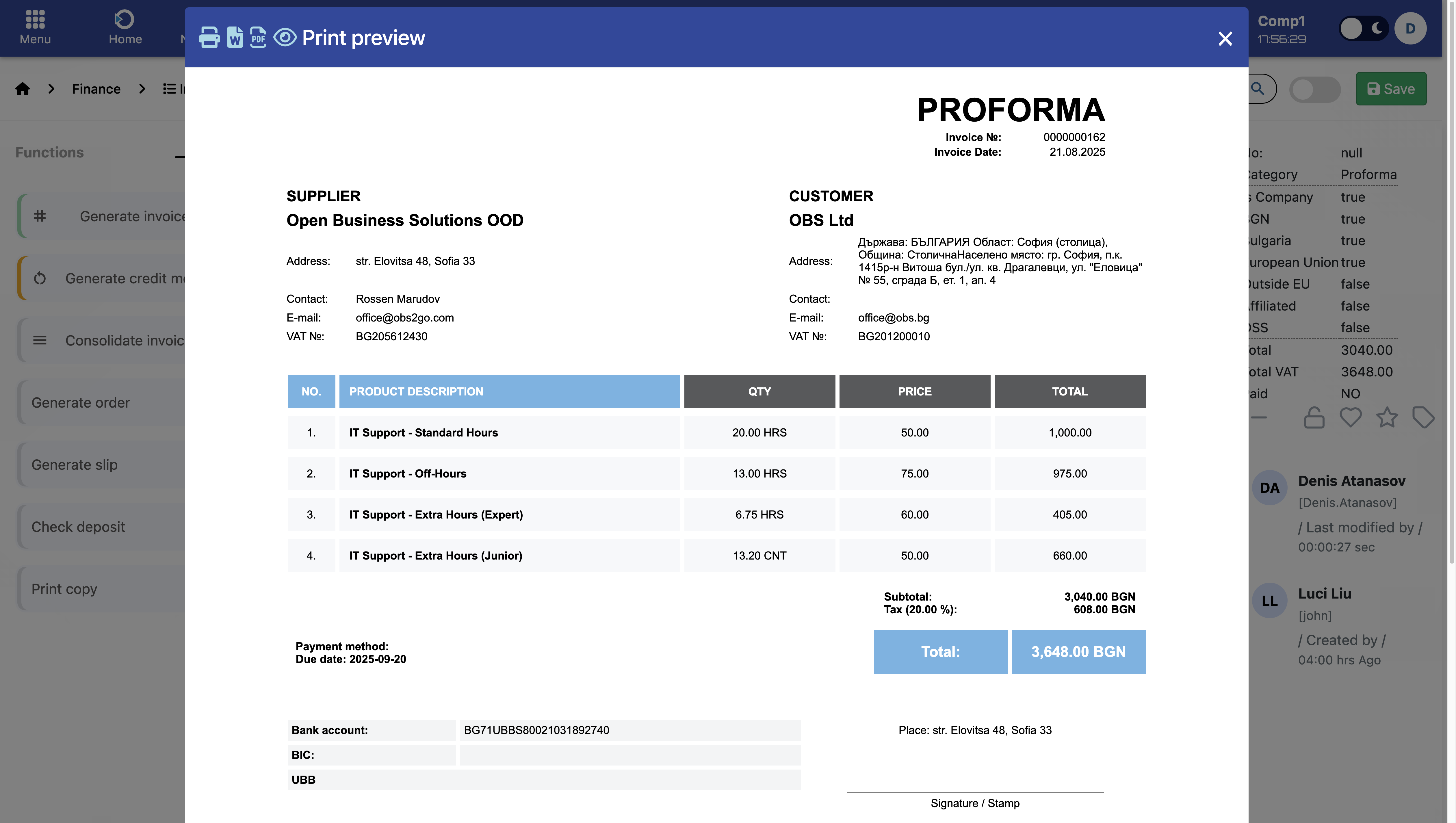Click the LL avatar of Luci Liu
1456x823 pixels.
pyautogui.click(x=1269, y=600)
